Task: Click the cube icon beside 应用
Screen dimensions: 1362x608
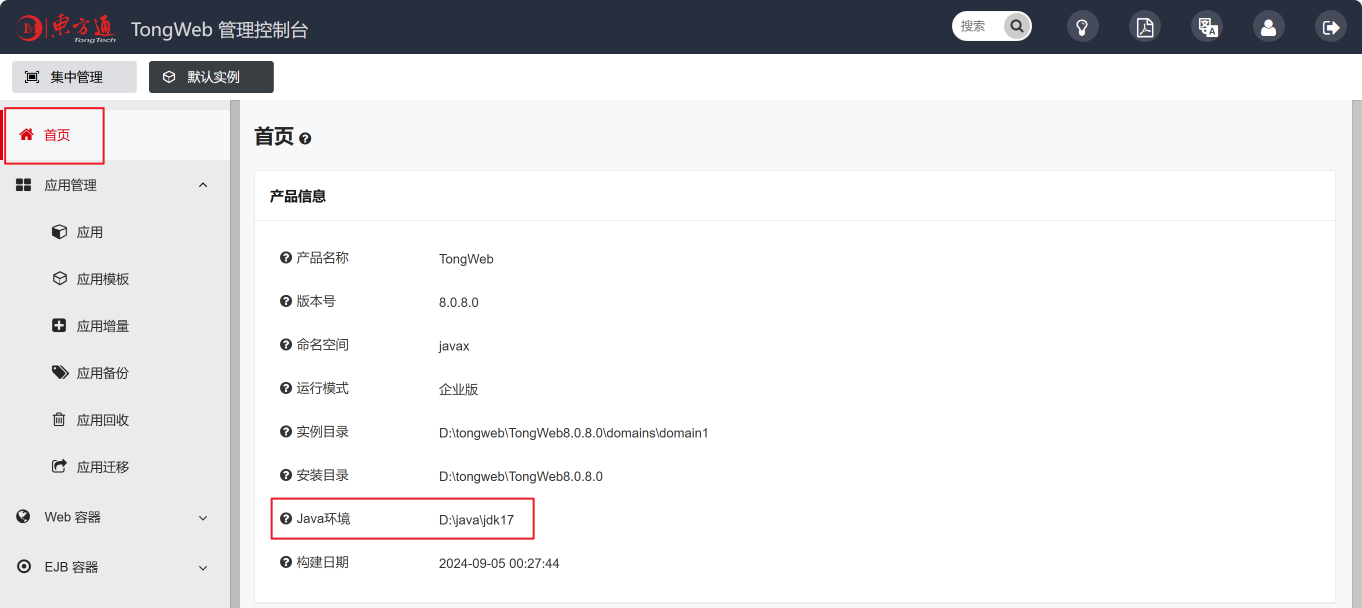Action: 59,232
